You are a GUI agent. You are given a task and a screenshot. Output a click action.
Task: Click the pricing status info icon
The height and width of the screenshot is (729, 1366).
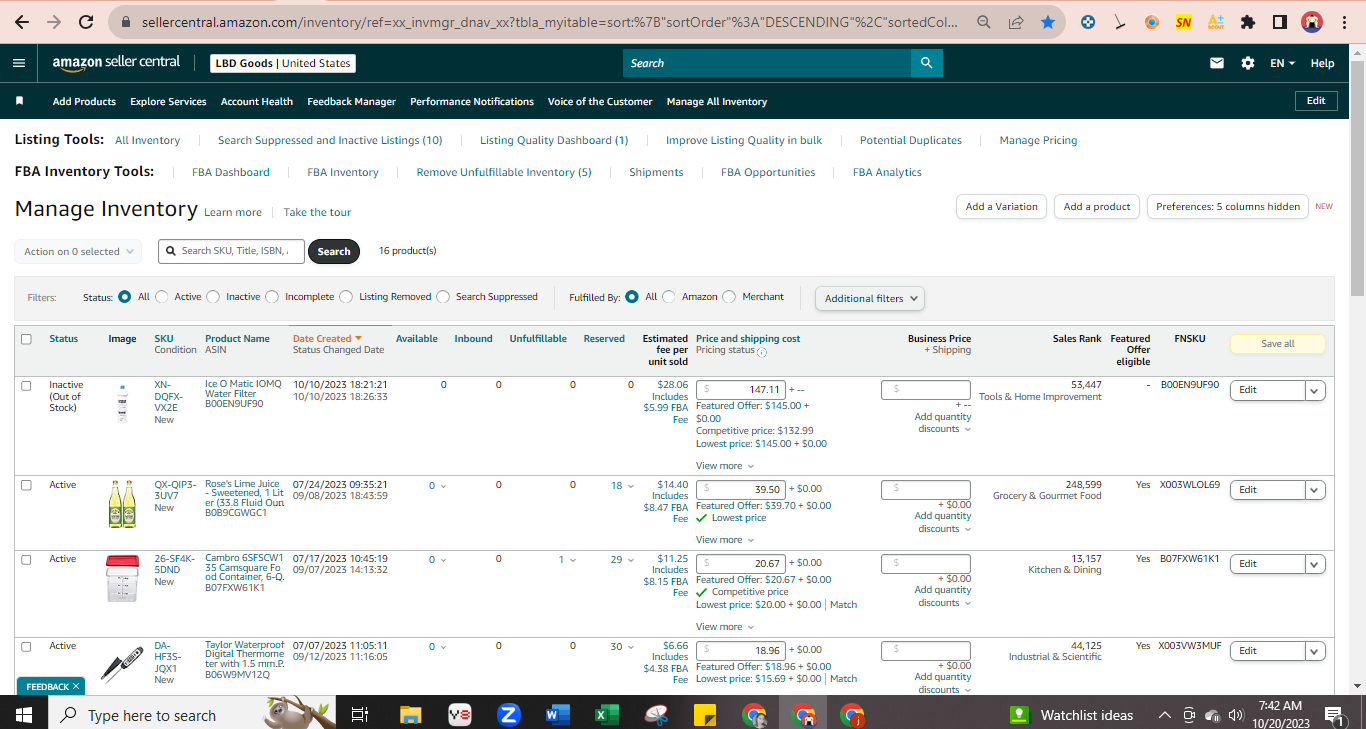click(x=762, y=352)
